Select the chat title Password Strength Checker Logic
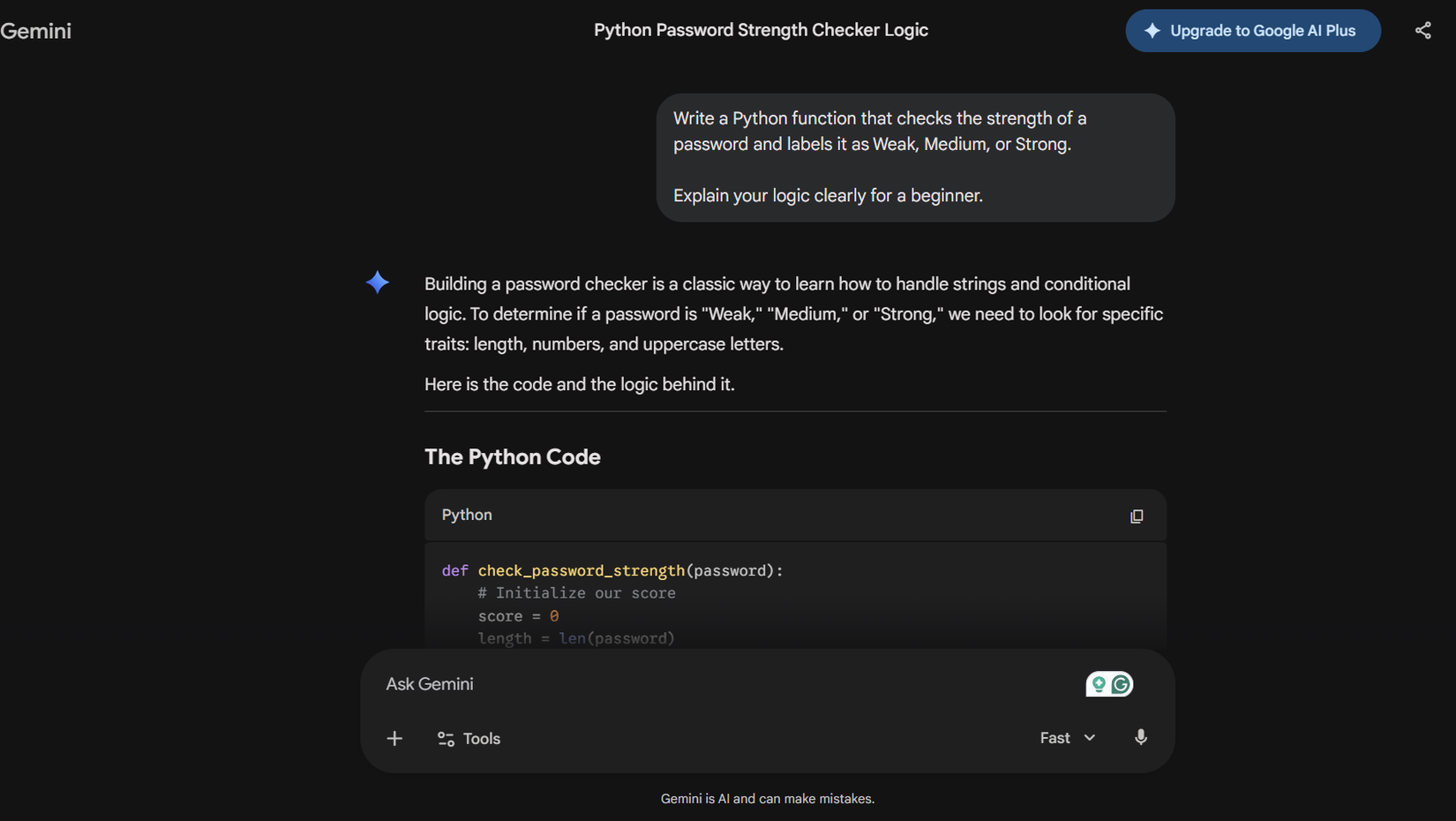The height and width of the screenshot is (821, 1456). tap(761, 29)
